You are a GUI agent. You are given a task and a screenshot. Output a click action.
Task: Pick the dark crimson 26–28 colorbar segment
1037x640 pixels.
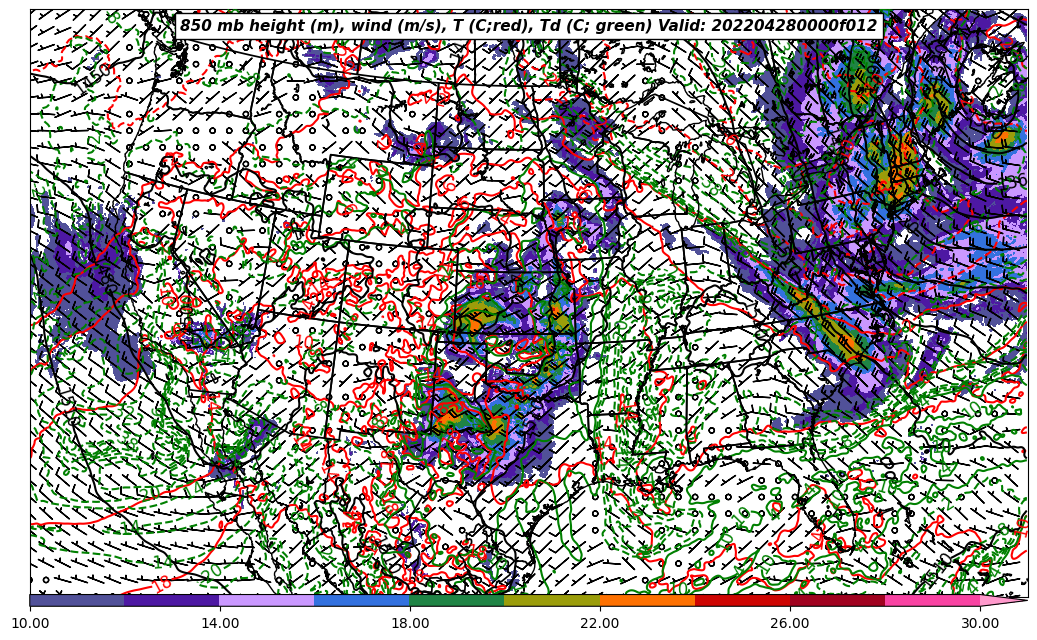(x=837, y=600)
